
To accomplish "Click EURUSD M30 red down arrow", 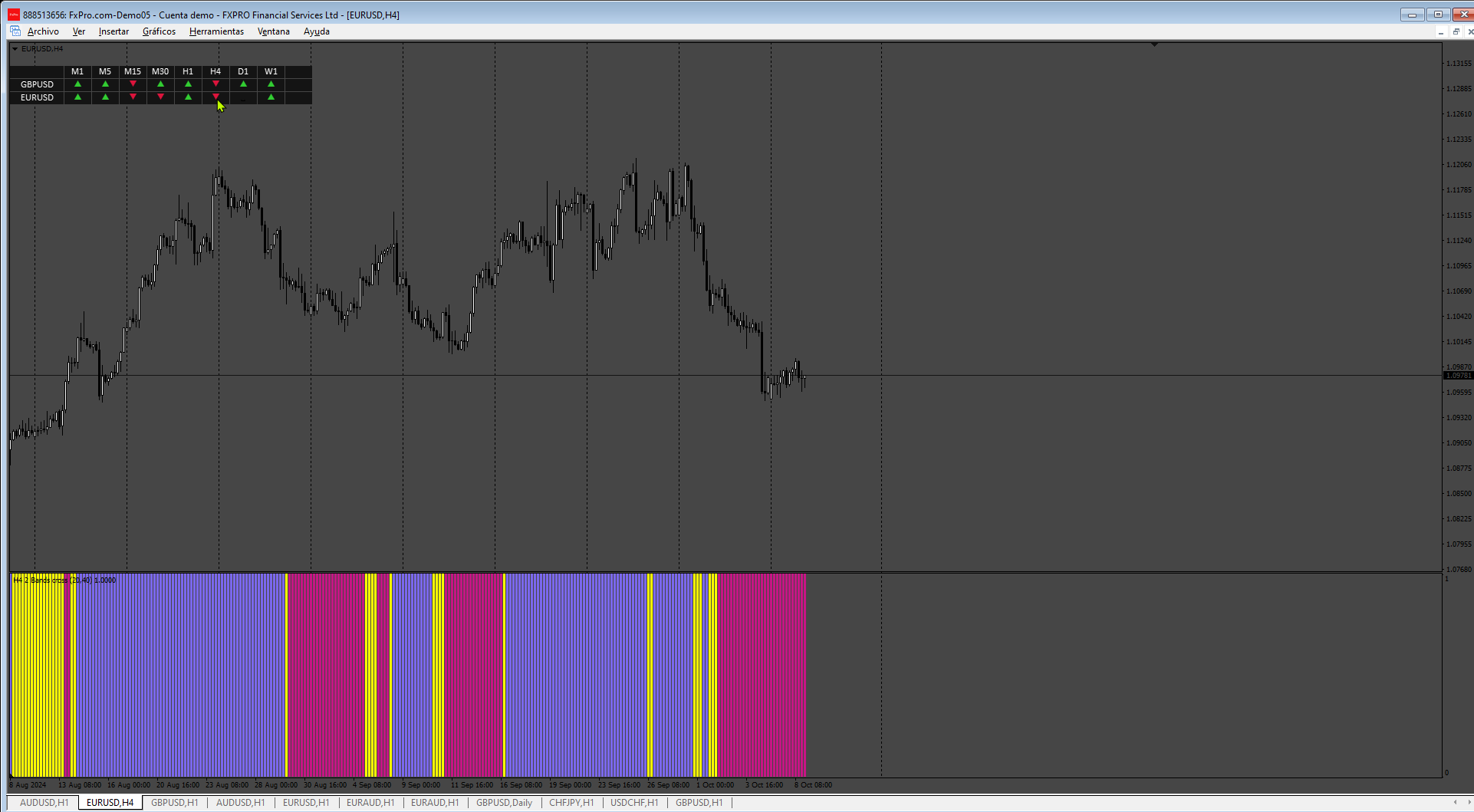I will (160, 97).
